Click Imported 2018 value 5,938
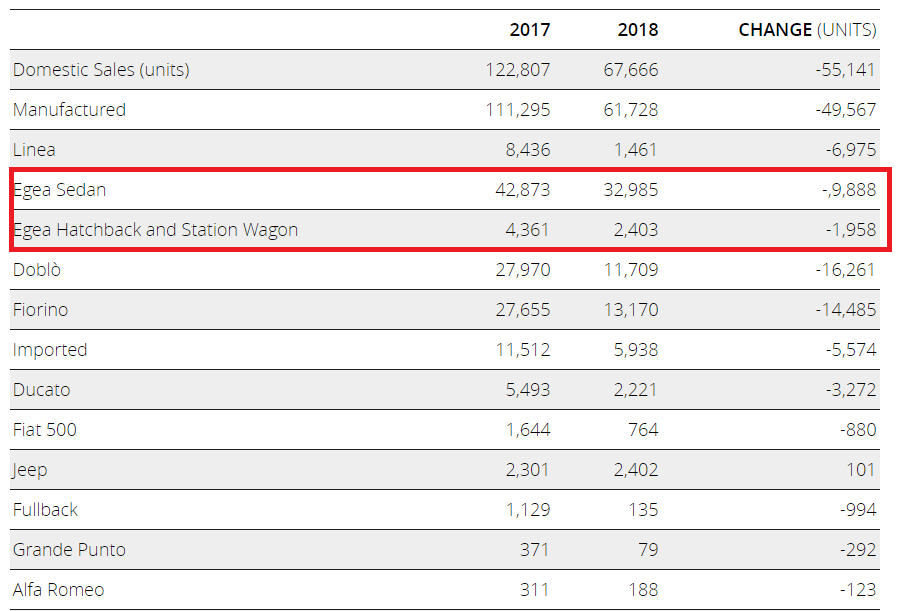 coord(636,350)
